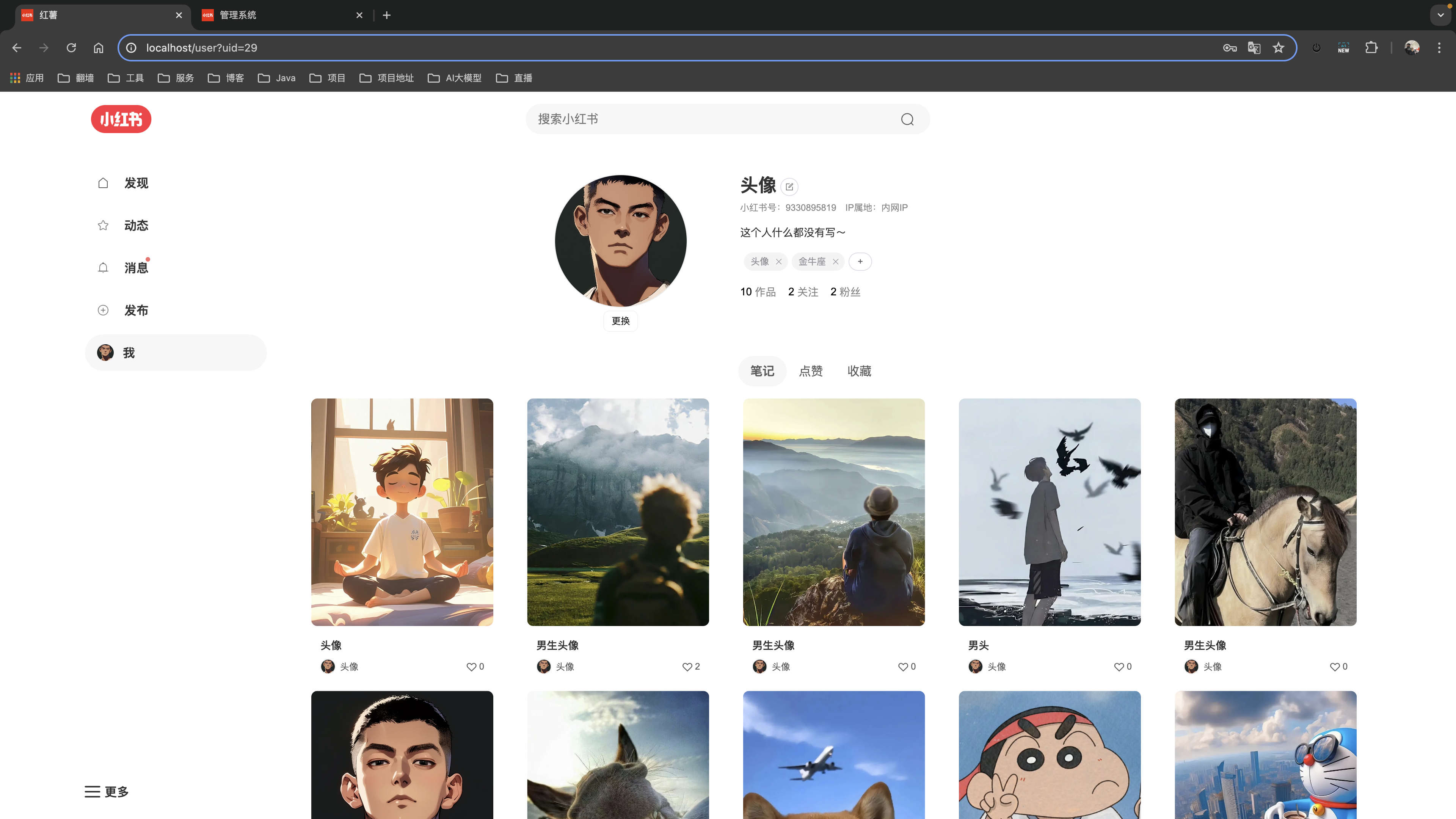Remove the 头像 tag

pos(778,261)
